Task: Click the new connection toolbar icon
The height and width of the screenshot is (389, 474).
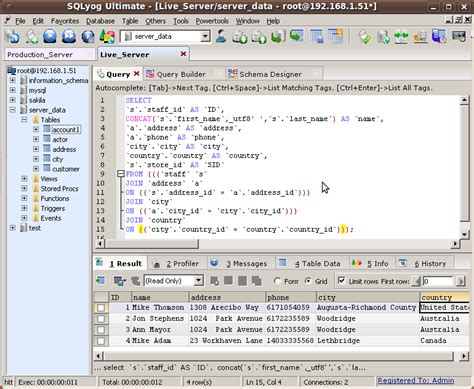Action: click(13, 36)
